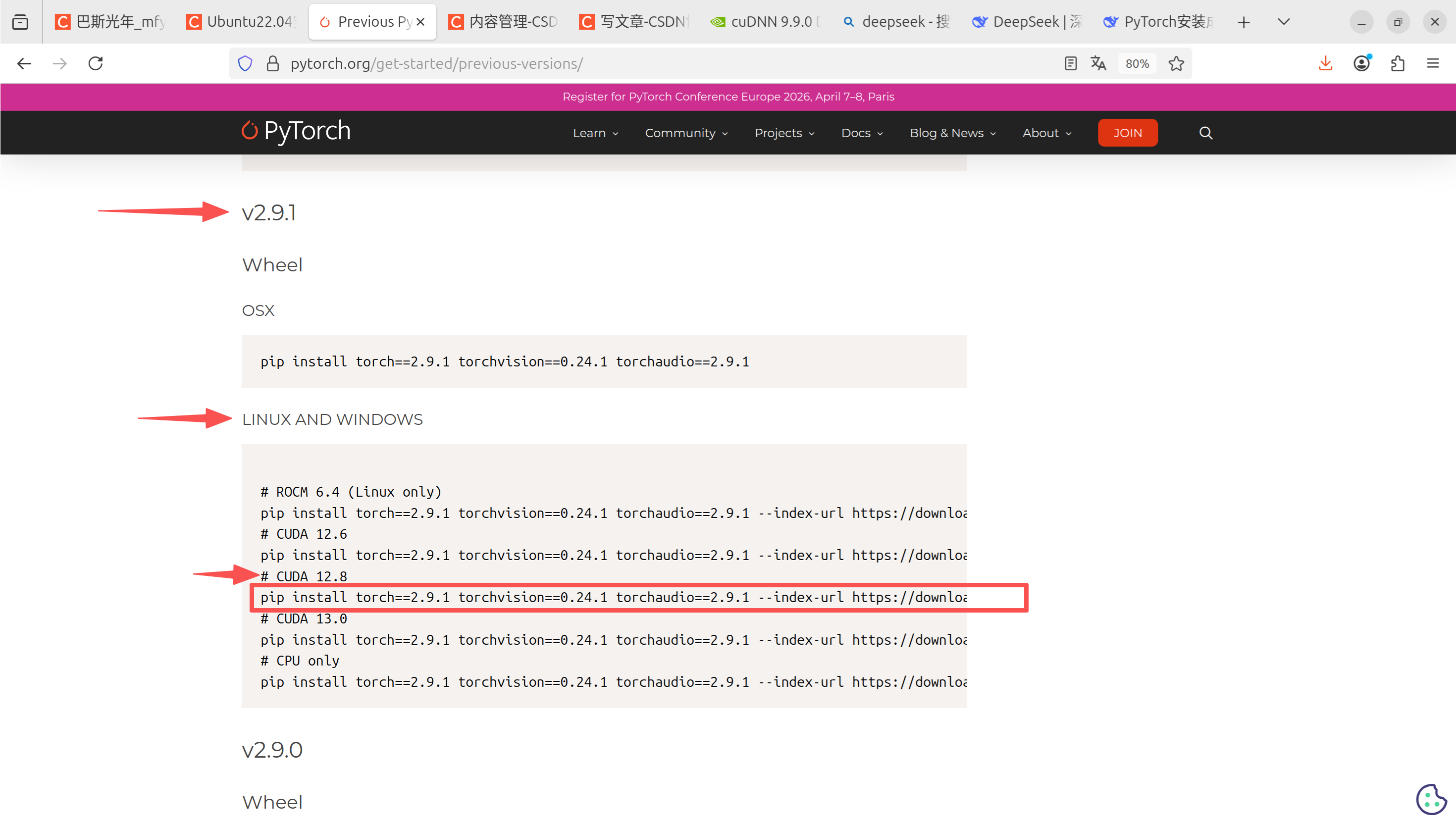
Task: Click the PyTorch site search icon
Action: pyautogui.click(x=1206, y=133)
